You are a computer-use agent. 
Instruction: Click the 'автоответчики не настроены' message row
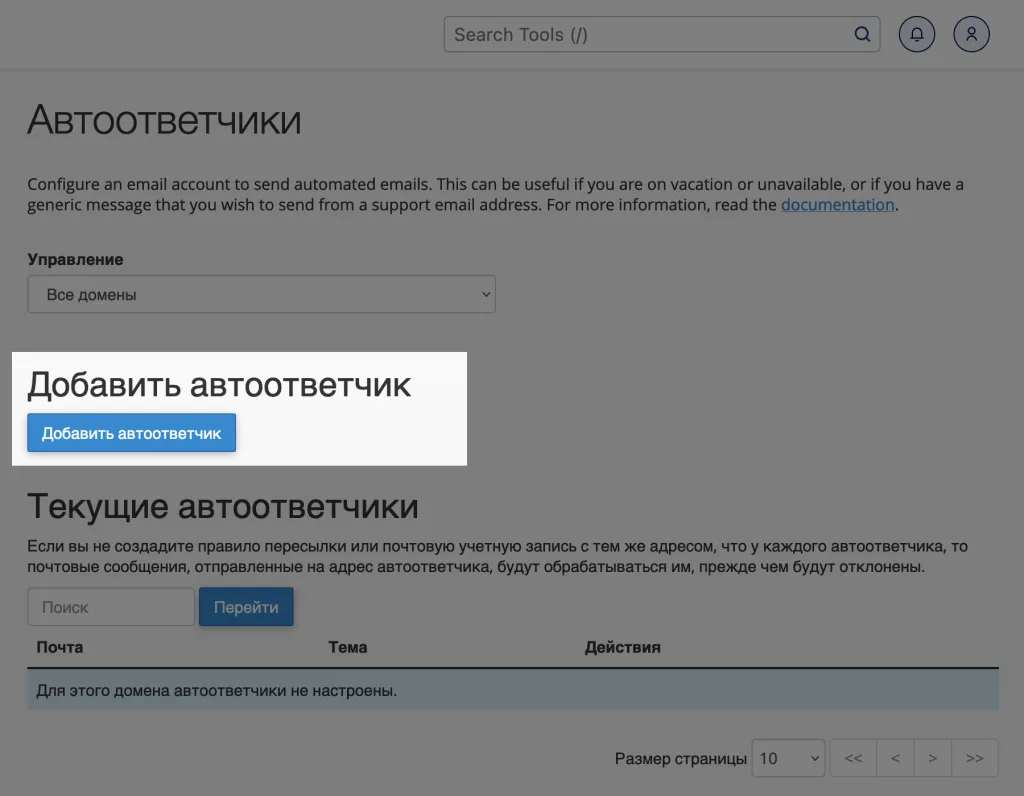(x=513, y=690)
